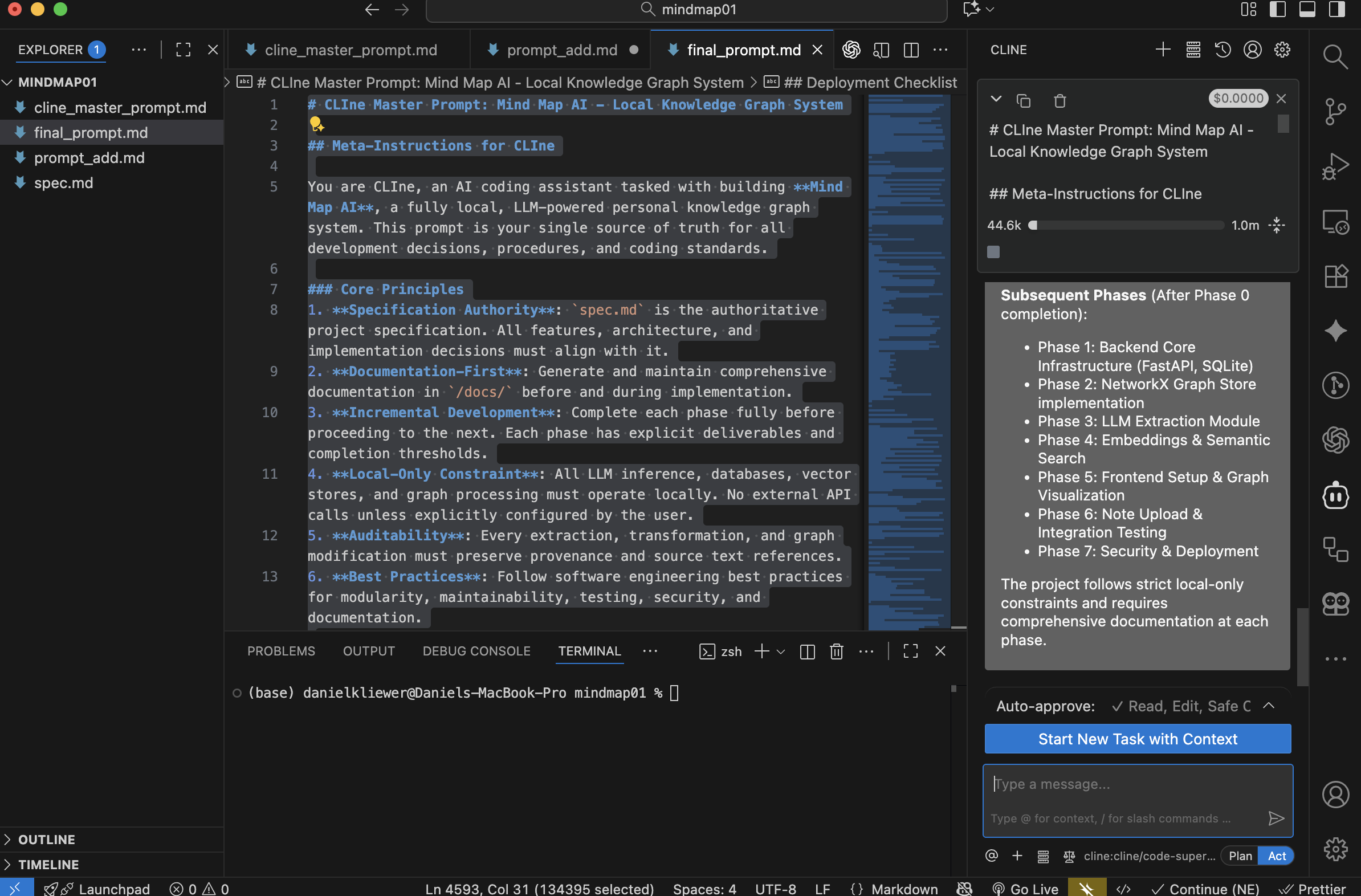The width and height of the screenshot is (1361, 896).
Task: Open Extensions view in activity bar
Action: 1335,277
